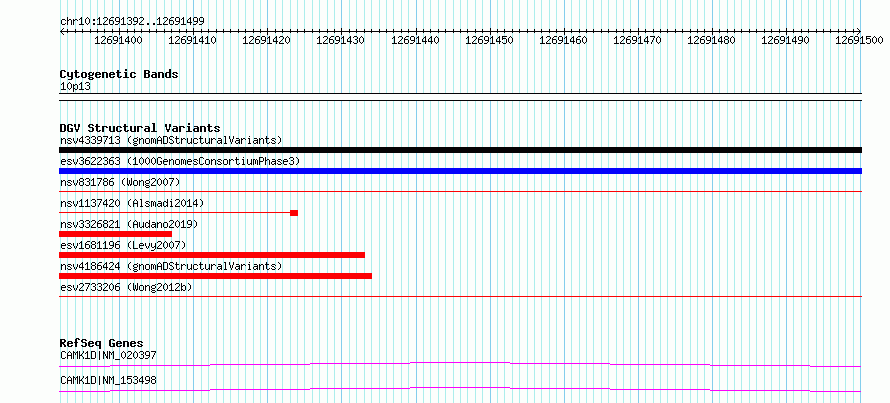The image size is (890, 403).
Task: Click the magenta CAMK1D|NM_020397 gene line
Action: [x=460, y=364]
